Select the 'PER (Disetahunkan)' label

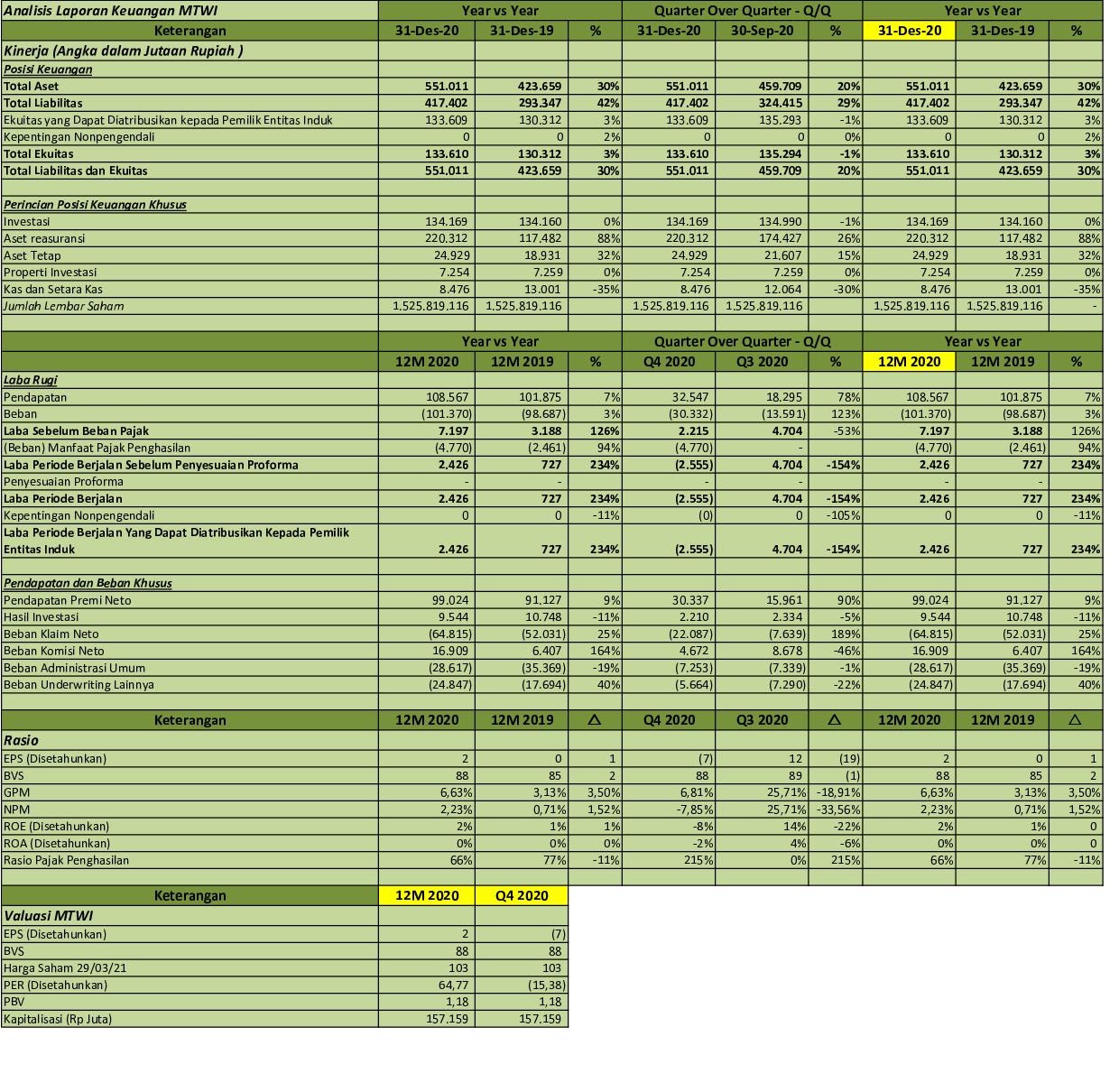(56, 986)
